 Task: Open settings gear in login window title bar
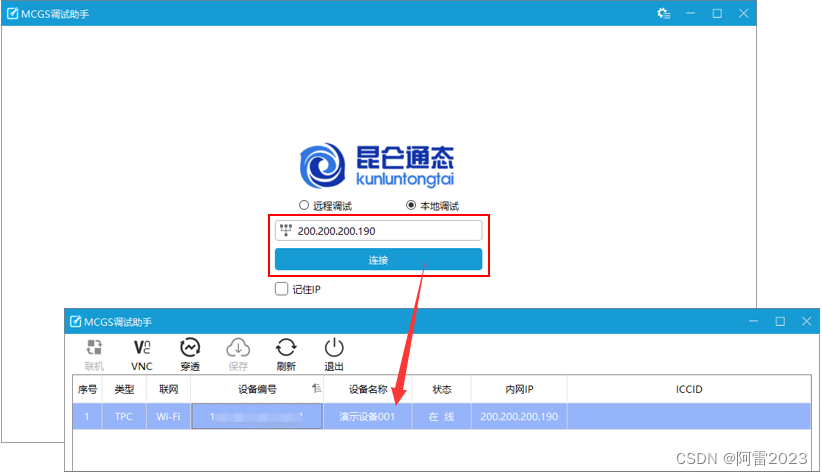664,14
